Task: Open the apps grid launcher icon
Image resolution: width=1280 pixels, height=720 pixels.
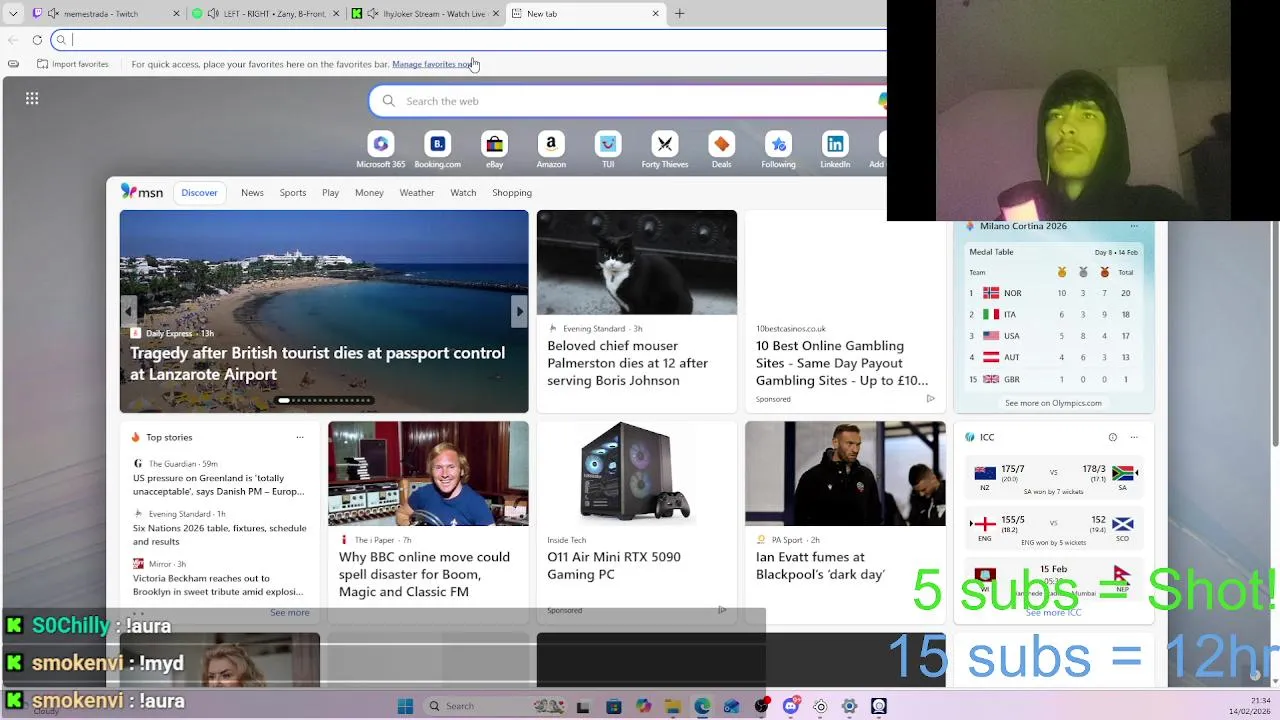Action: [x=32, y=98]
